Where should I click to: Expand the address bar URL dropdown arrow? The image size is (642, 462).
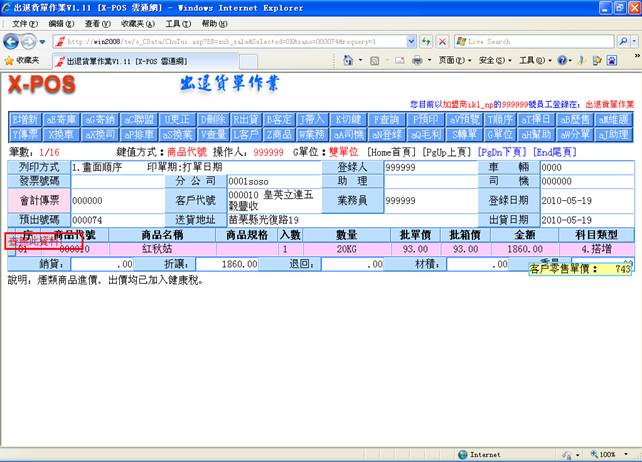click(412, 42)
